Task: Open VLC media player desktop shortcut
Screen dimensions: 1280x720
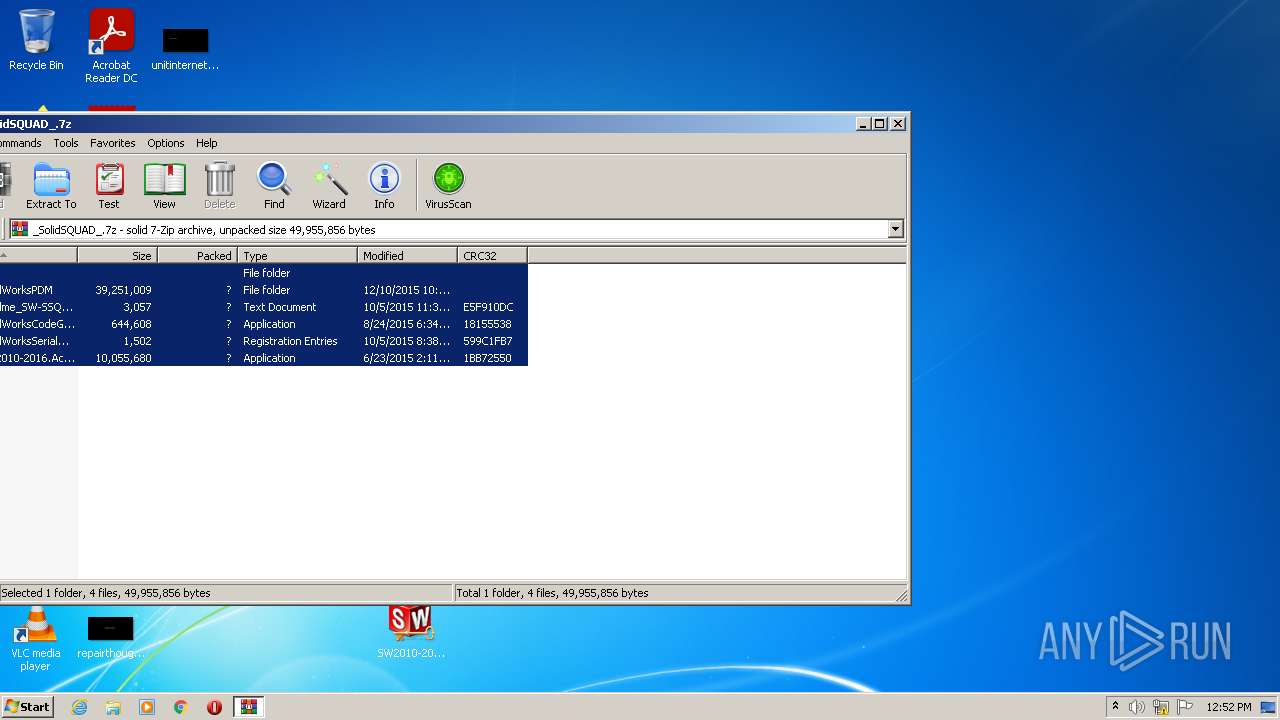Action: pyautogui.click(x=35, y=640)
